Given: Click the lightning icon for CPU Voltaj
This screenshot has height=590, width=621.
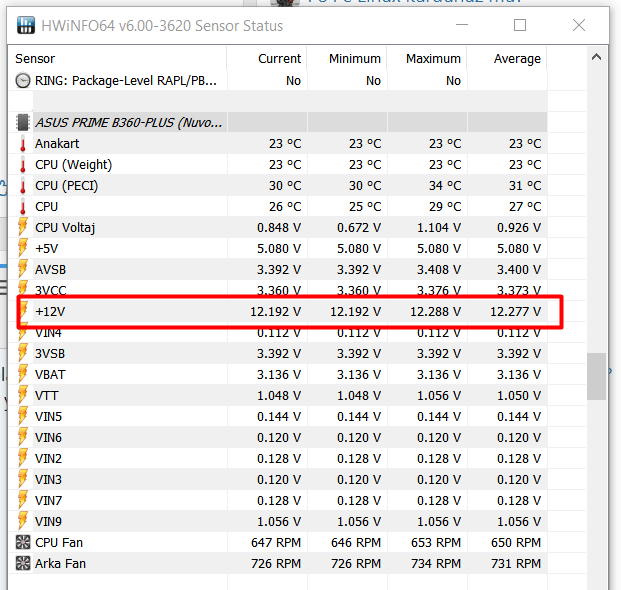Looking at the screenshot, I should click(x=23, y=227).
